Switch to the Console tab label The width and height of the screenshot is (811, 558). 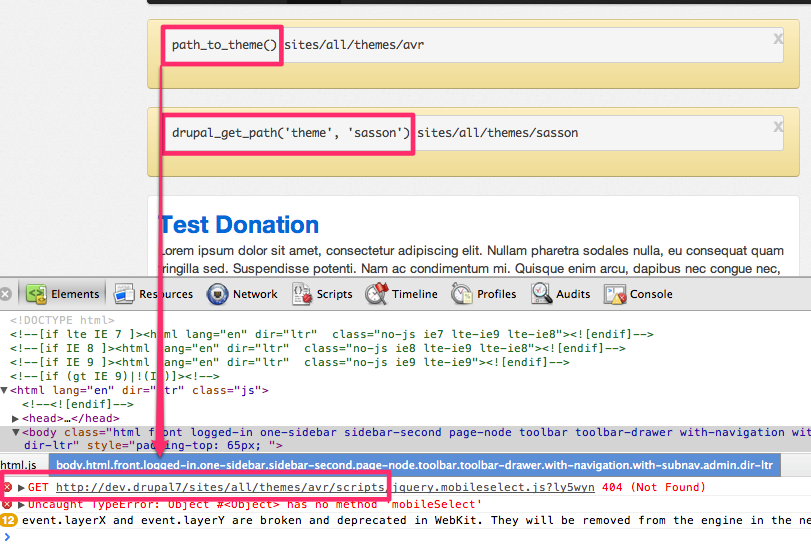click(651, 294)
